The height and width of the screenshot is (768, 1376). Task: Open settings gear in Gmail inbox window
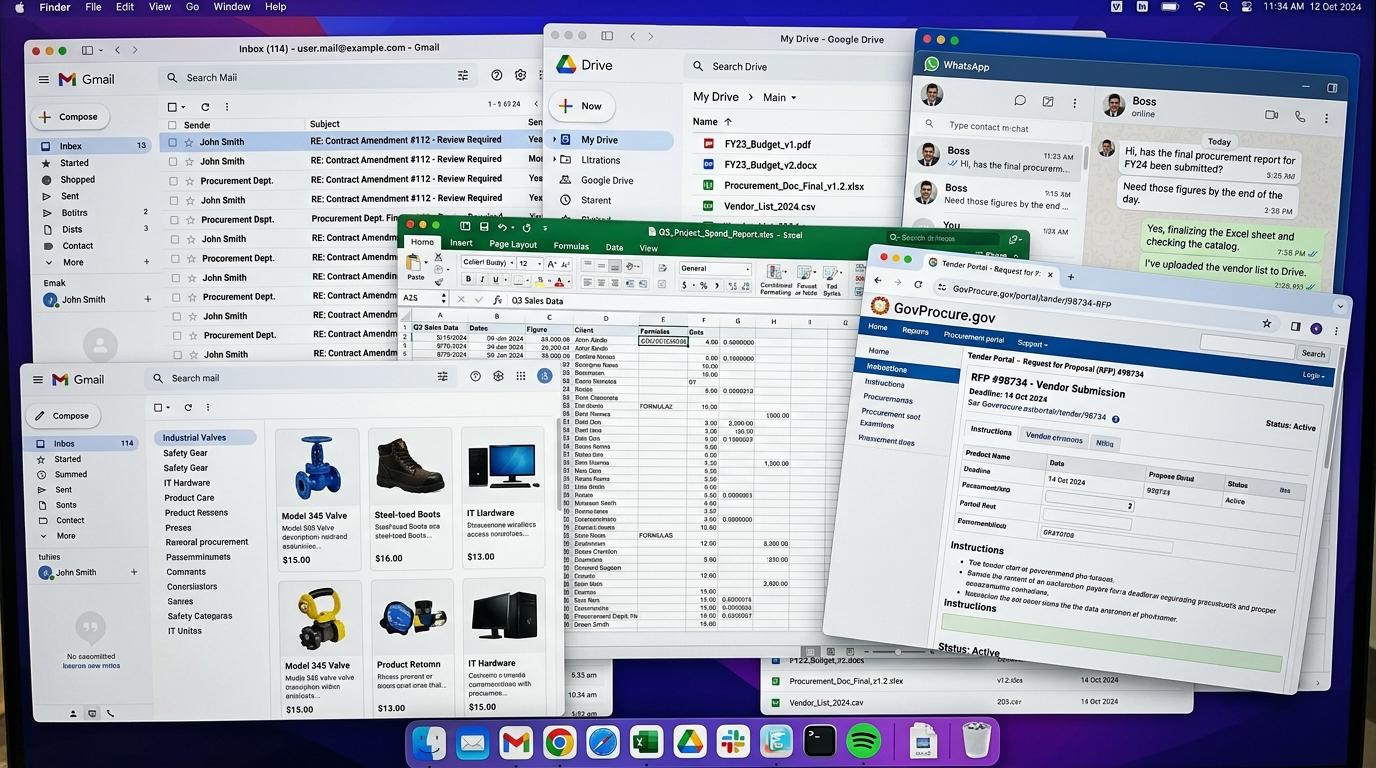520,76
